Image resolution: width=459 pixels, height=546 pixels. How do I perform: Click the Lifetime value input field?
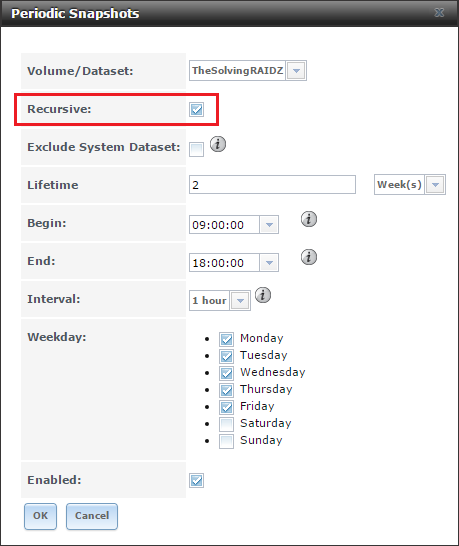coord(272,185)
